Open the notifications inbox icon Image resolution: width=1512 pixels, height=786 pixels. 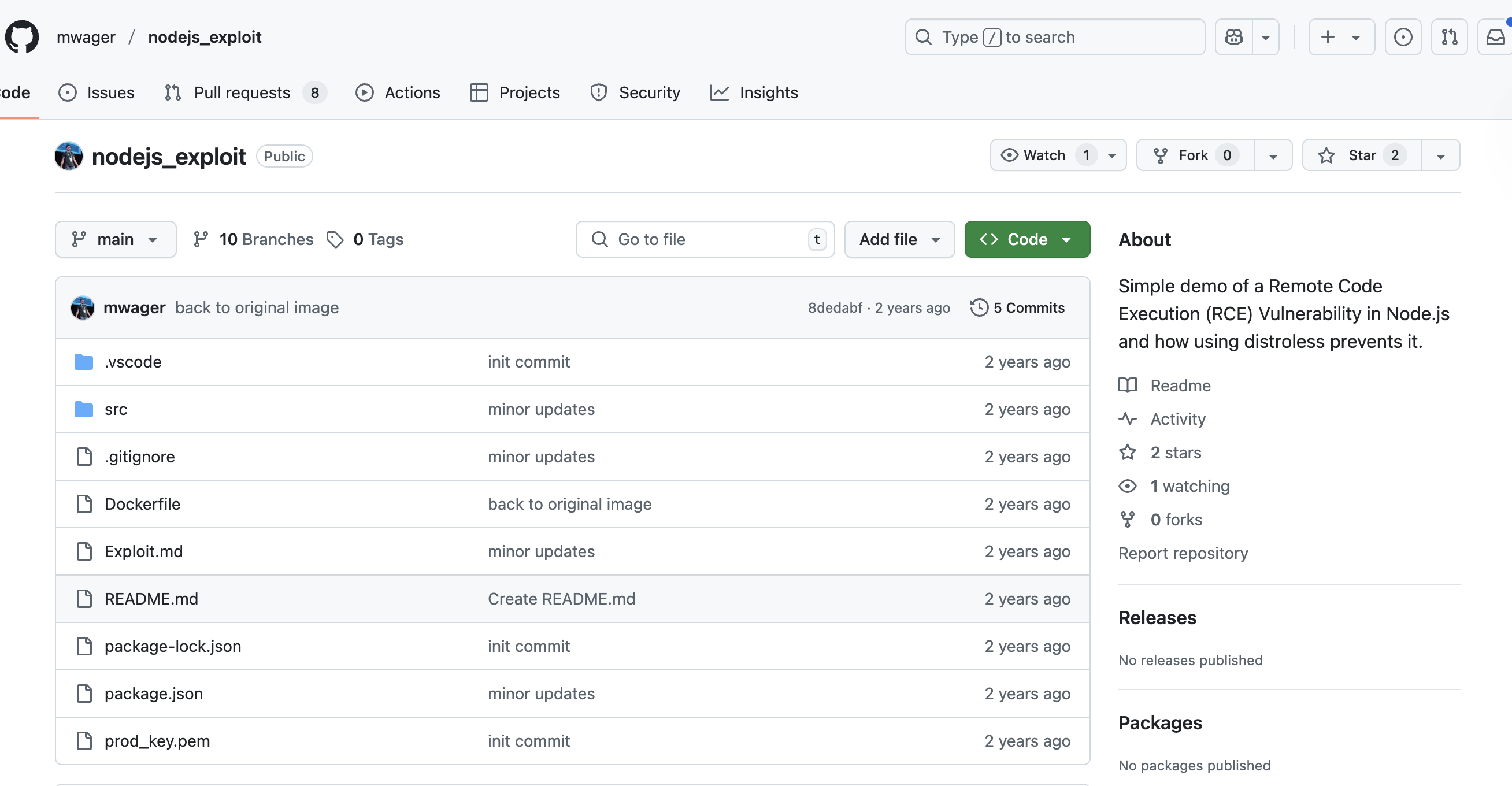click(1495, 37)
